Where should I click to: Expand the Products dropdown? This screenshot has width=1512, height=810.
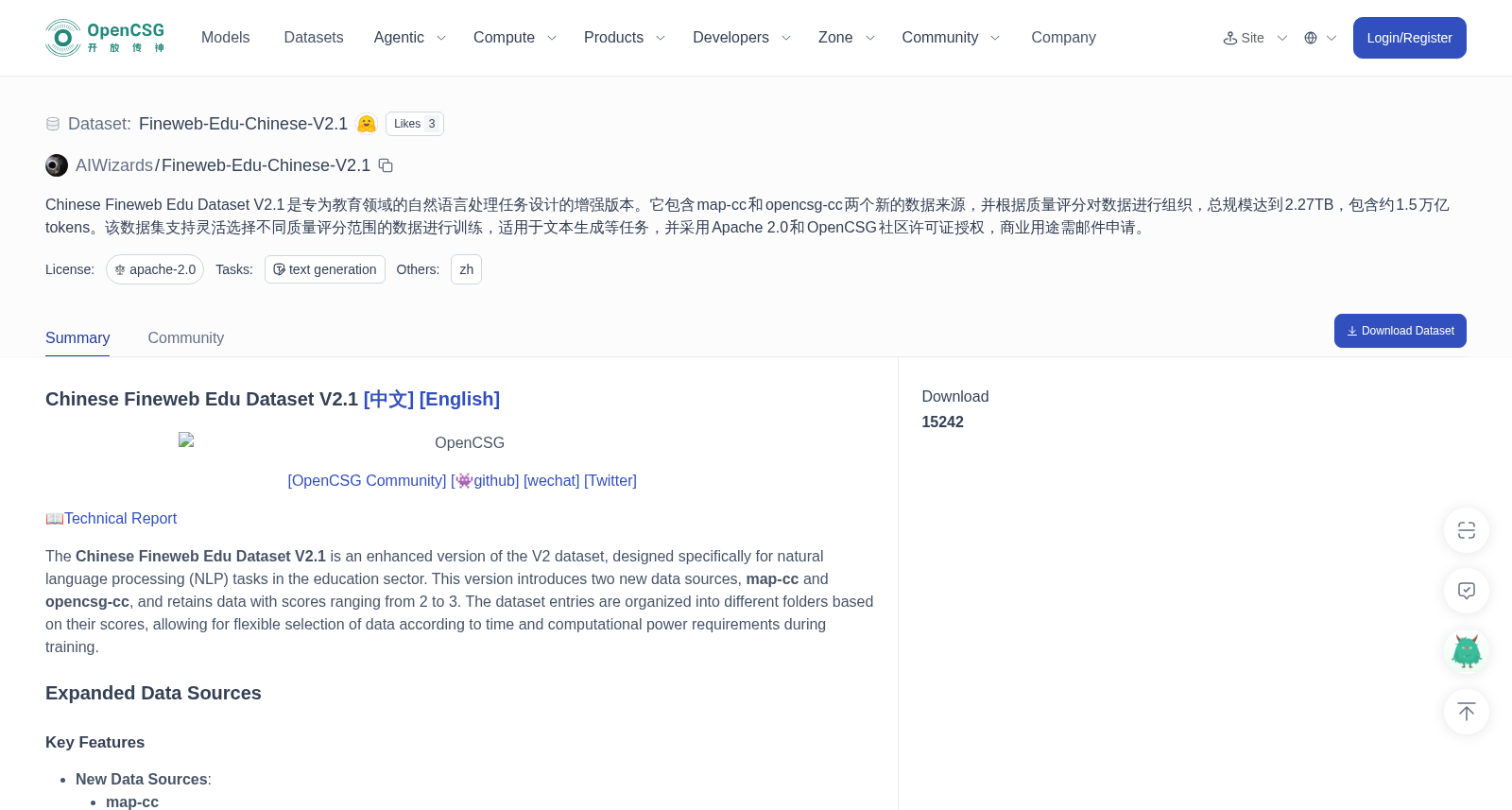625,38
